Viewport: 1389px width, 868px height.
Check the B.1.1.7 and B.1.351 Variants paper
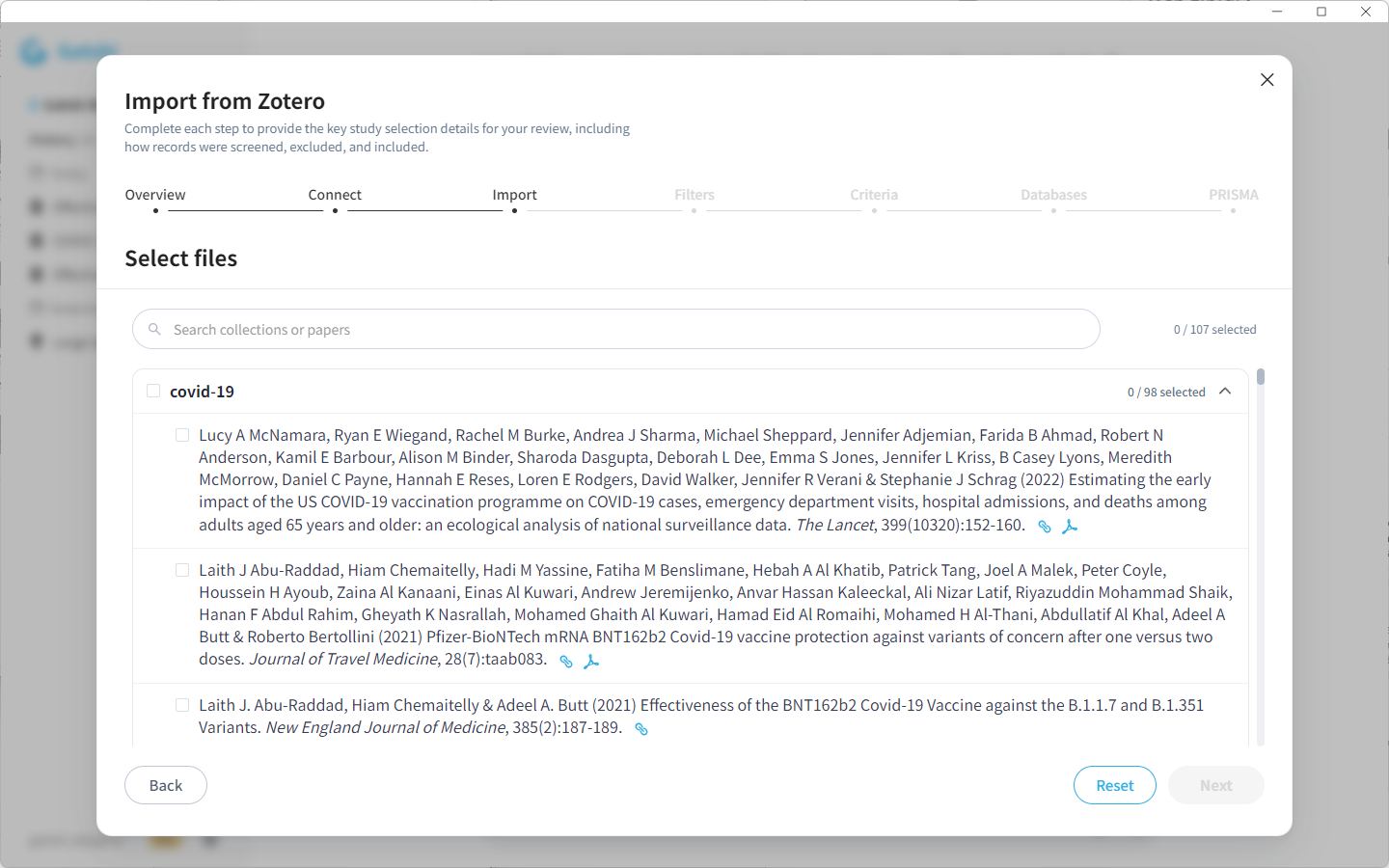[x=182, y=705]
